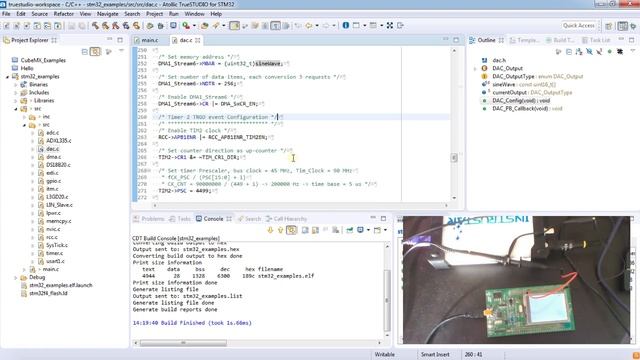
Task: Select the C/C++ perspective button
Action: coord(622,26)
